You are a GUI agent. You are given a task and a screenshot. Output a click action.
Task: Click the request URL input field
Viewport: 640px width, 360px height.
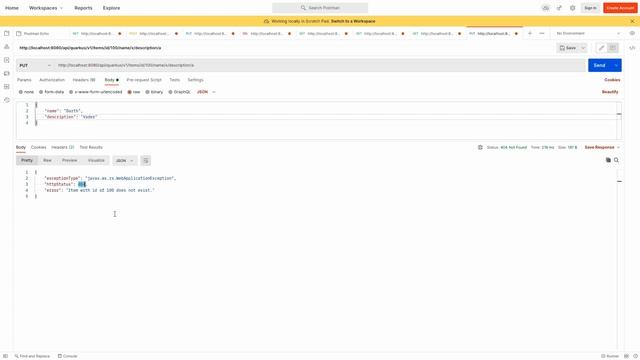pos(320,65)
